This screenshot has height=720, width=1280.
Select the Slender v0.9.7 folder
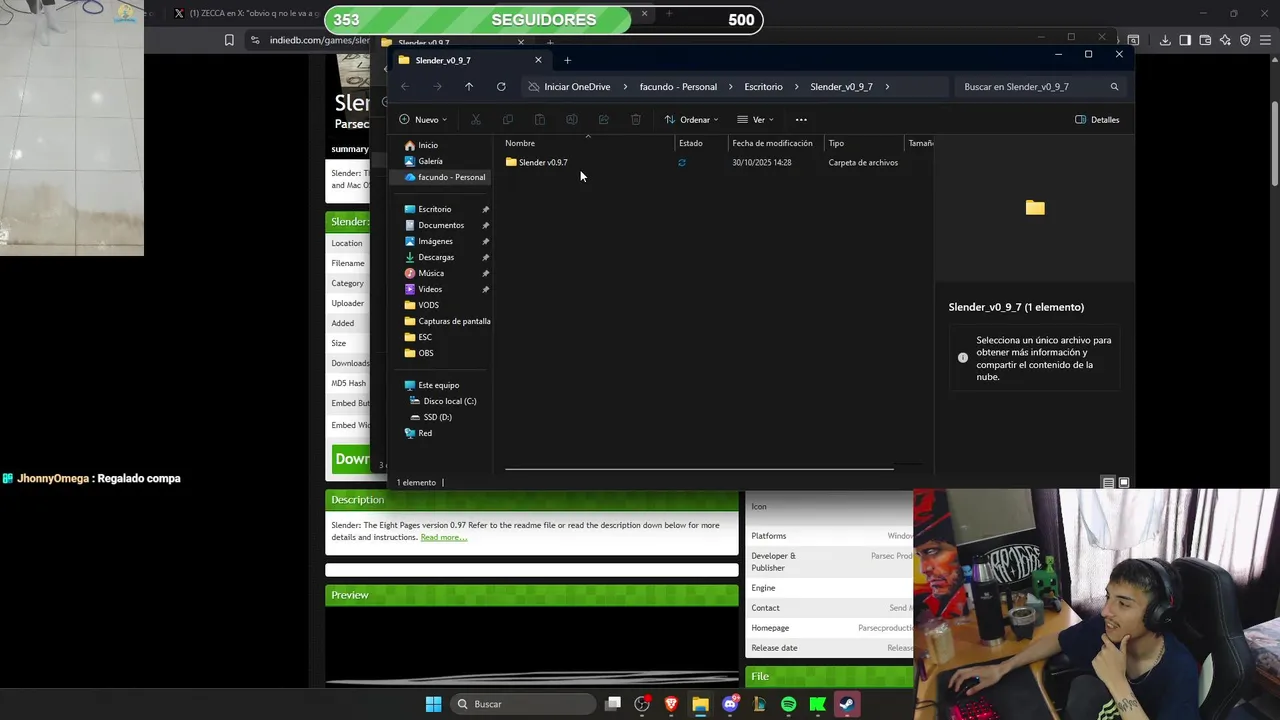coord(543,162)
